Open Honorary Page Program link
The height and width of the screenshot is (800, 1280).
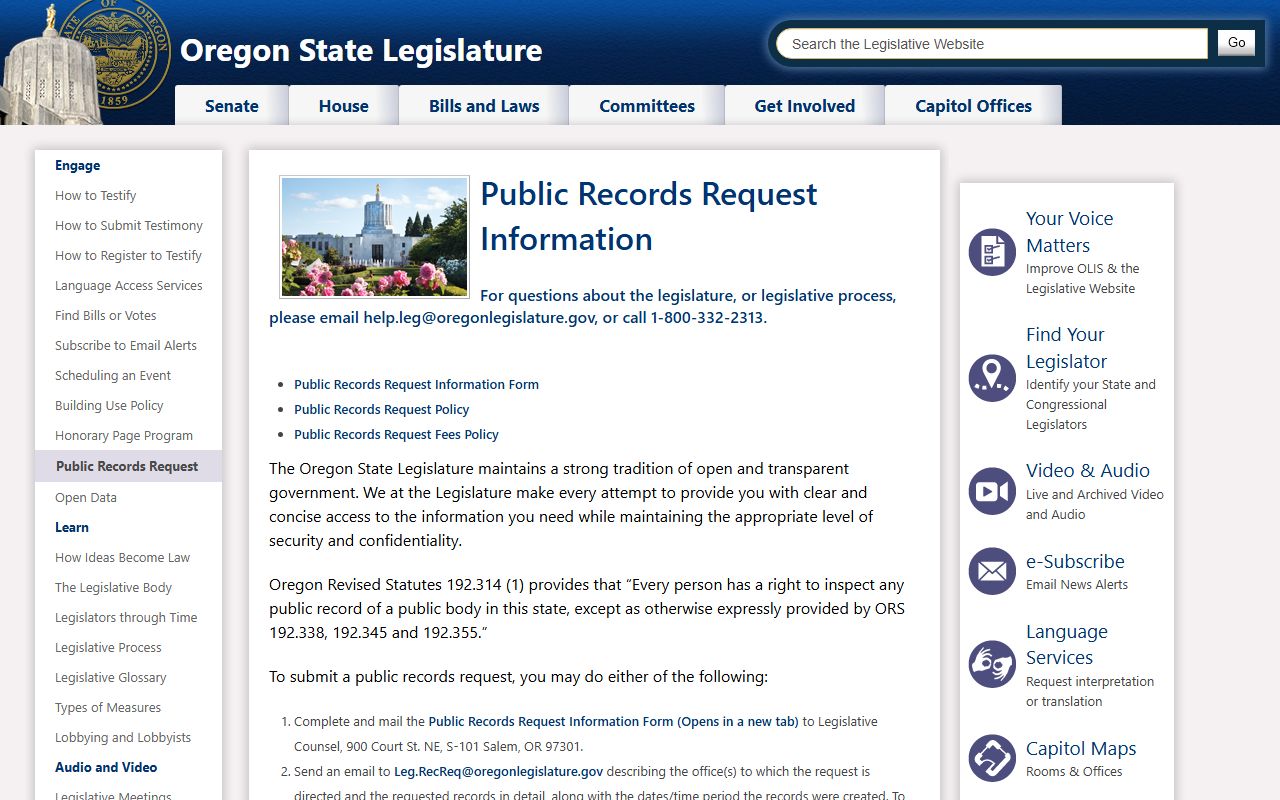(x=124, y=435)
